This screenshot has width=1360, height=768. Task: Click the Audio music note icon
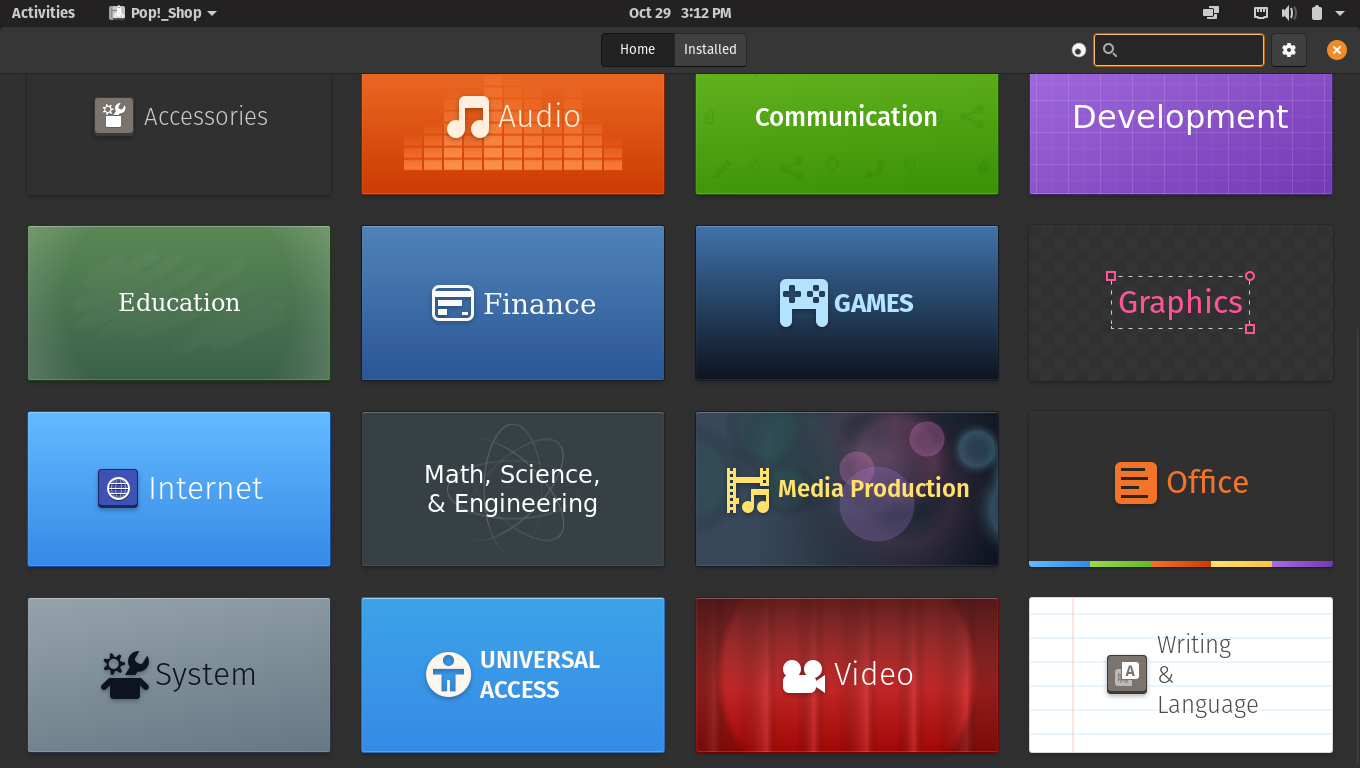pos(468,117)
